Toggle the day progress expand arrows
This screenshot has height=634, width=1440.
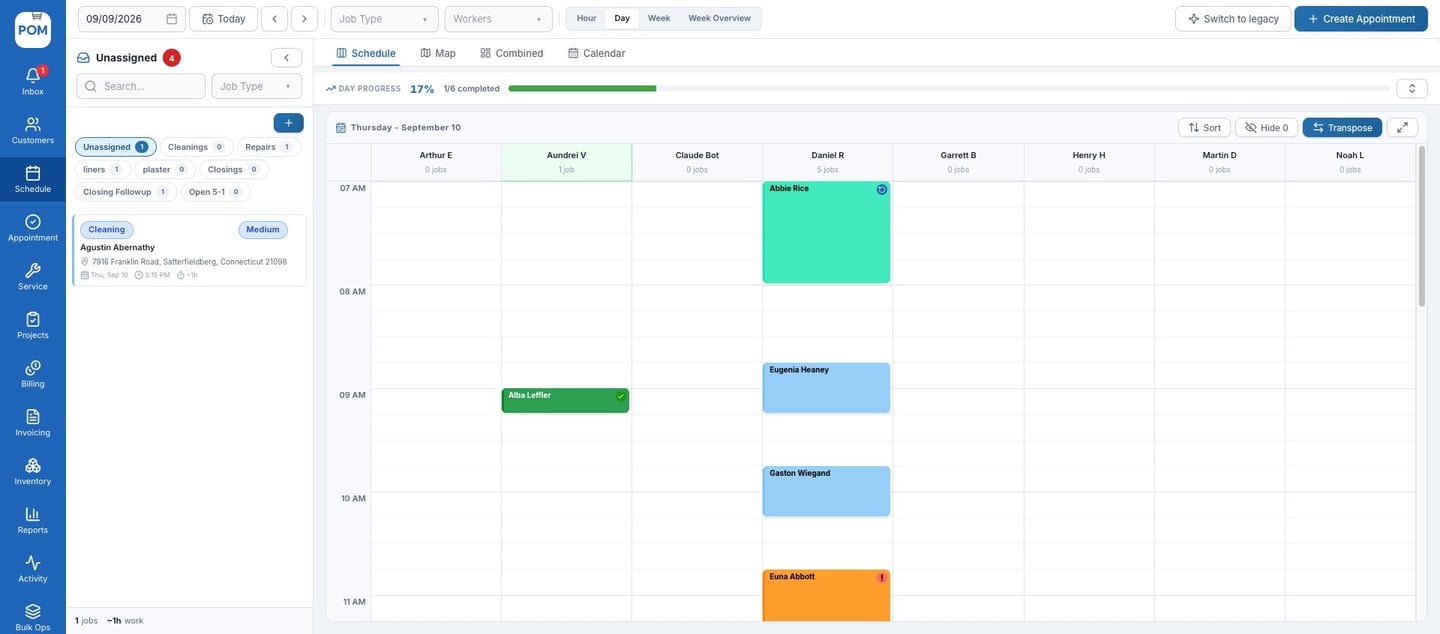coord(1412,88)
